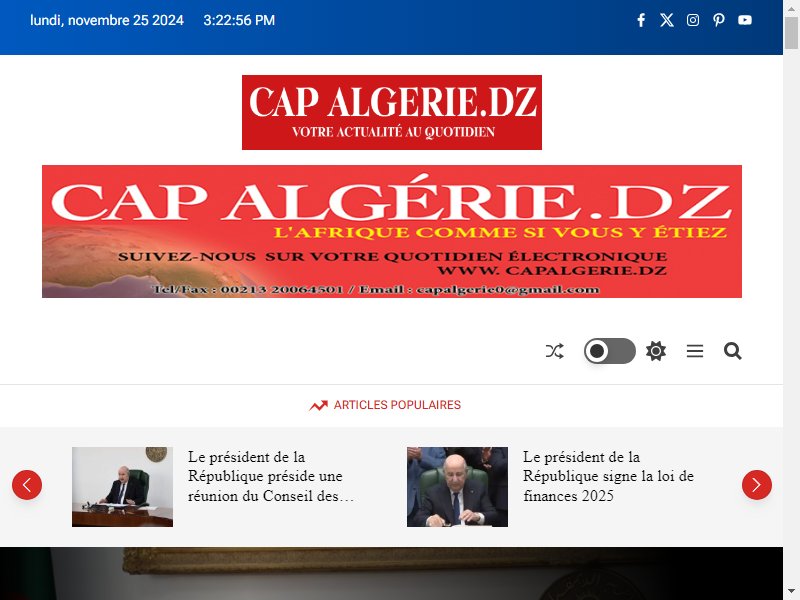Open the Pinterest profile icon

point(719,20)
